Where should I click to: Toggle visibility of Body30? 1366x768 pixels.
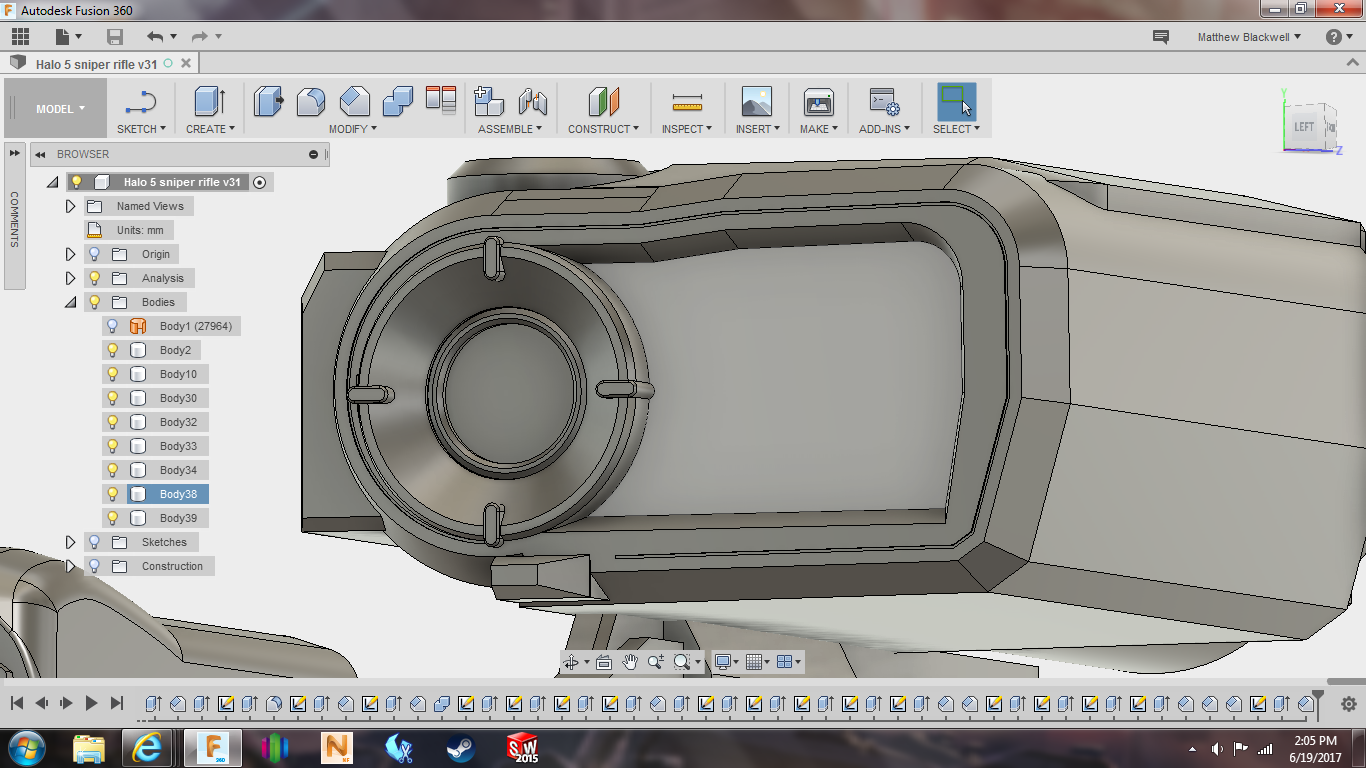click(x=113, y=398)
